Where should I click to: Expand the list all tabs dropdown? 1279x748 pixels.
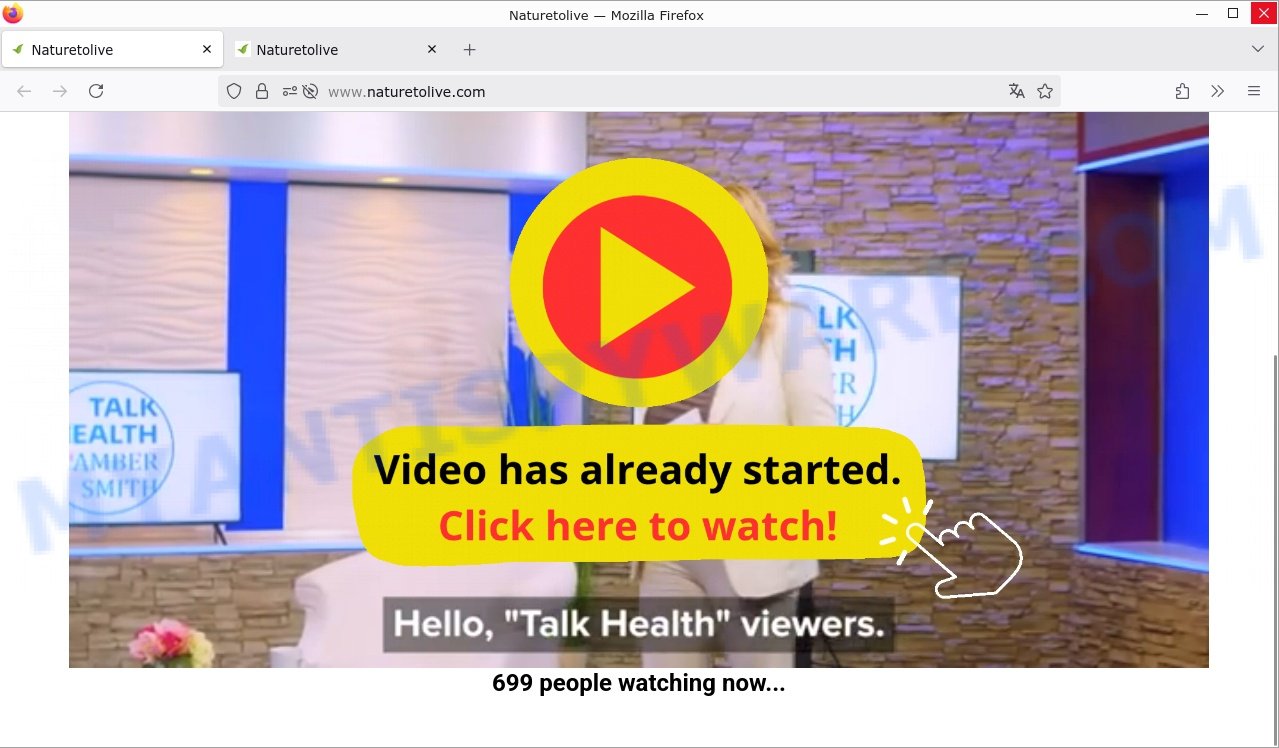coord(1257,49)
